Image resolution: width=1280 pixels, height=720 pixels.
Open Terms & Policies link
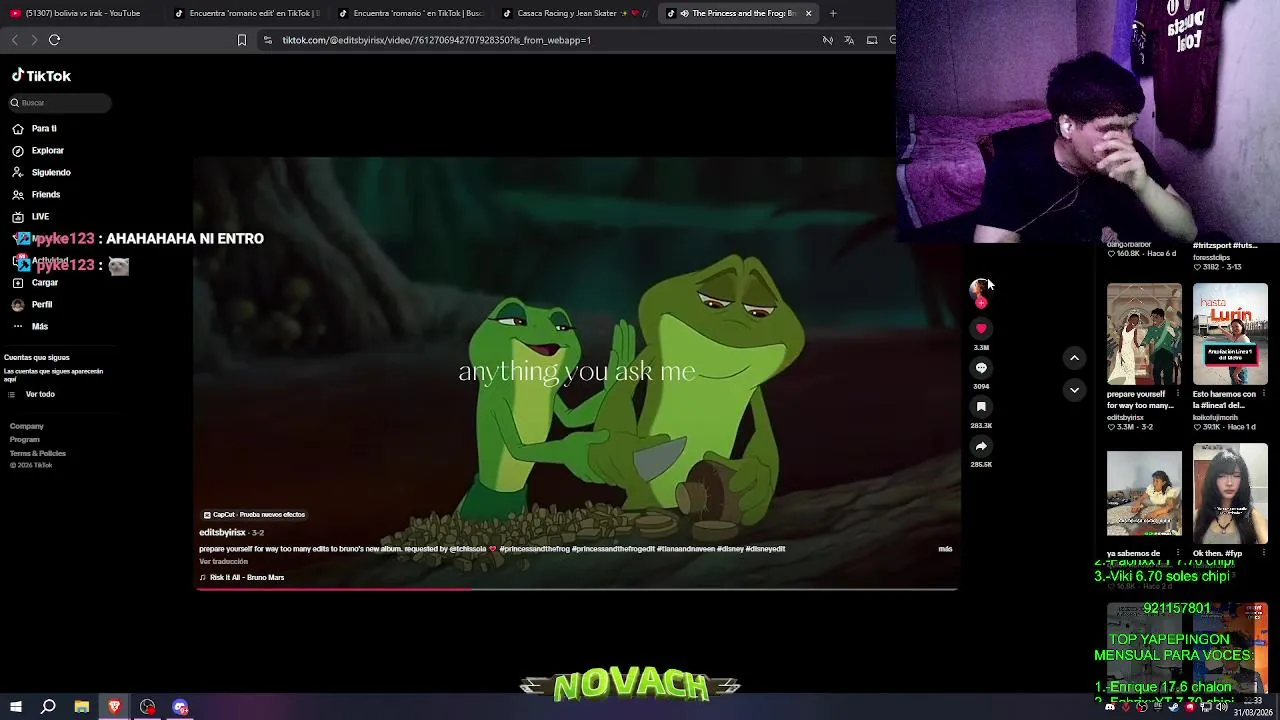(x=38, y=454)
